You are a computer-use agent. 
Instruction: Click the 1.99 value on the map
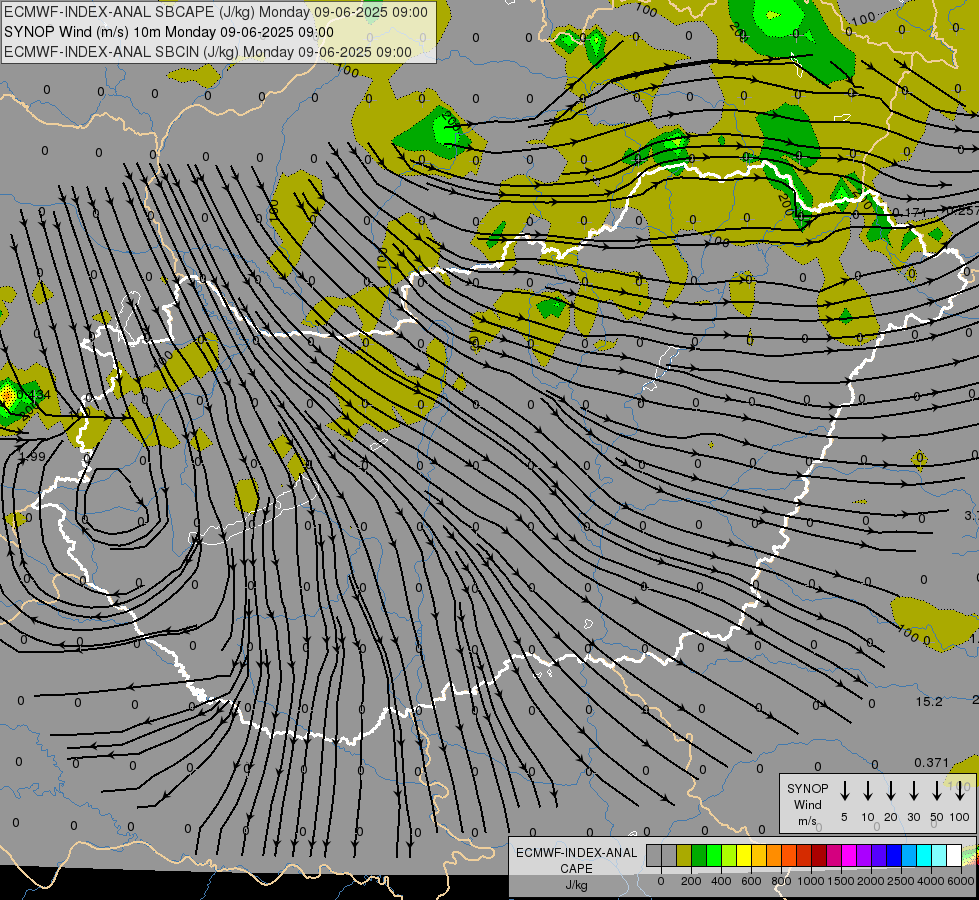tap(33, 457)
